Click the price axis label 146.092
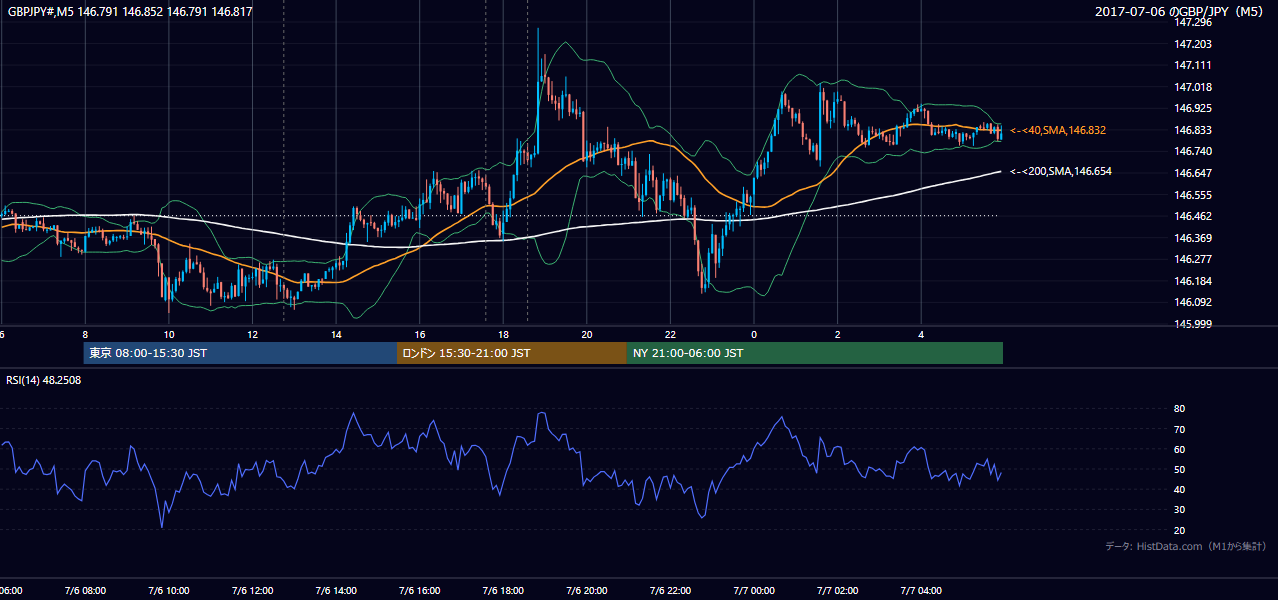Screen dimensions: 1278x600 pos(1194,302)
